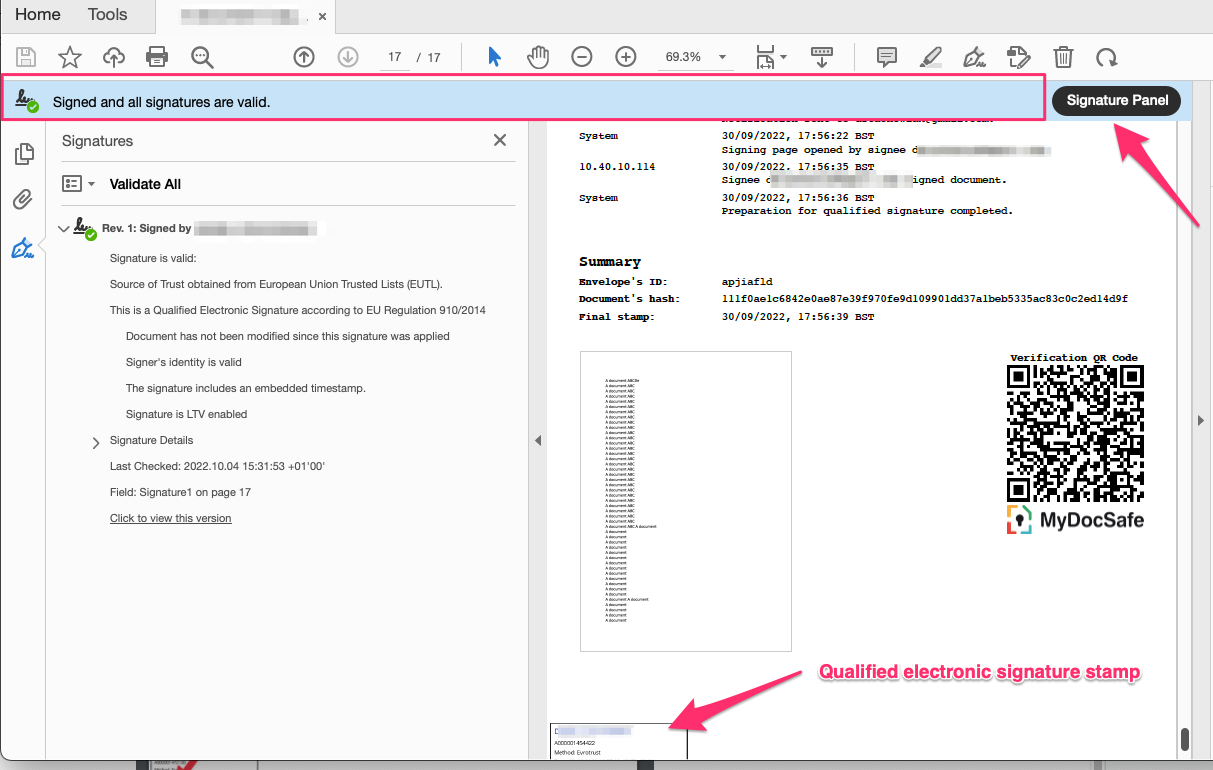The height and width of the screenshot is (770, 1213).
Task: Click the Signature Panel button
Action: point(1116,101)
